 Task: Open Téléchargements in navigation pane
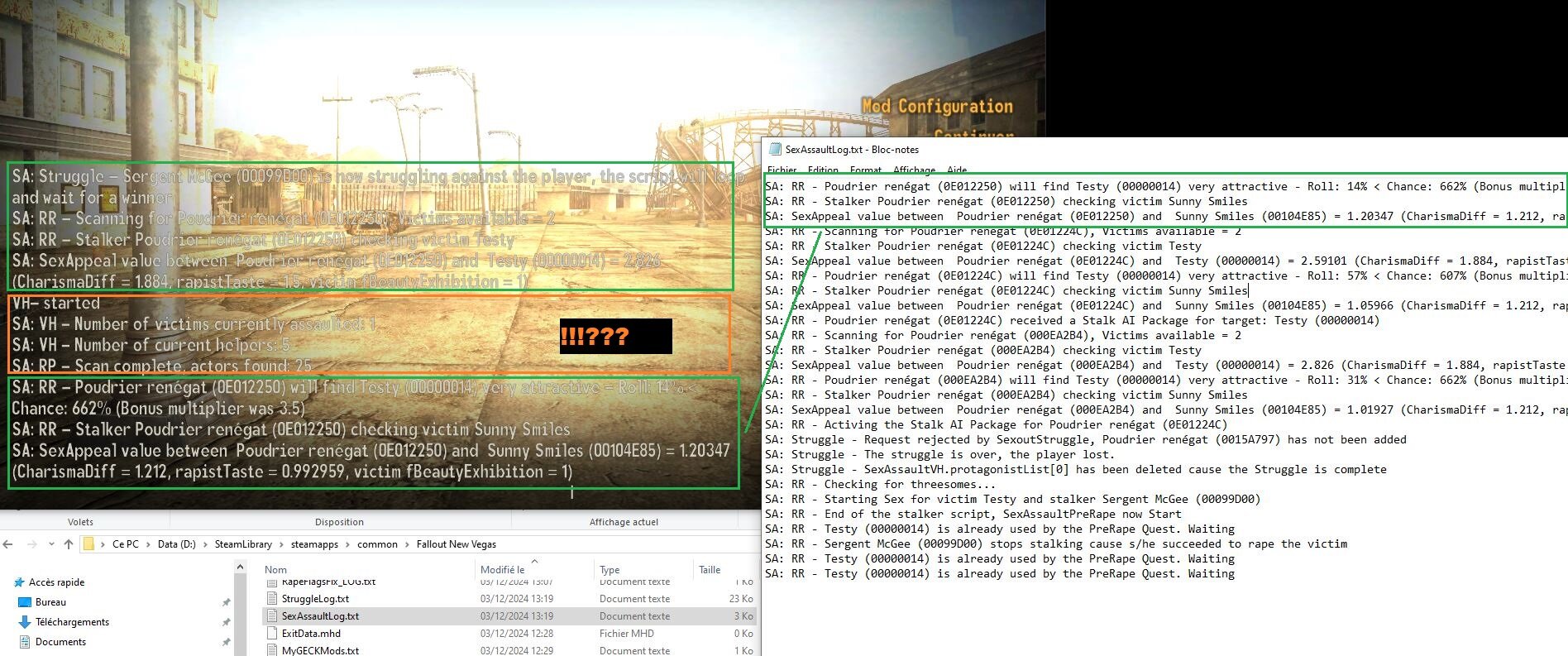pyautogui.click(x=72, y=622)
